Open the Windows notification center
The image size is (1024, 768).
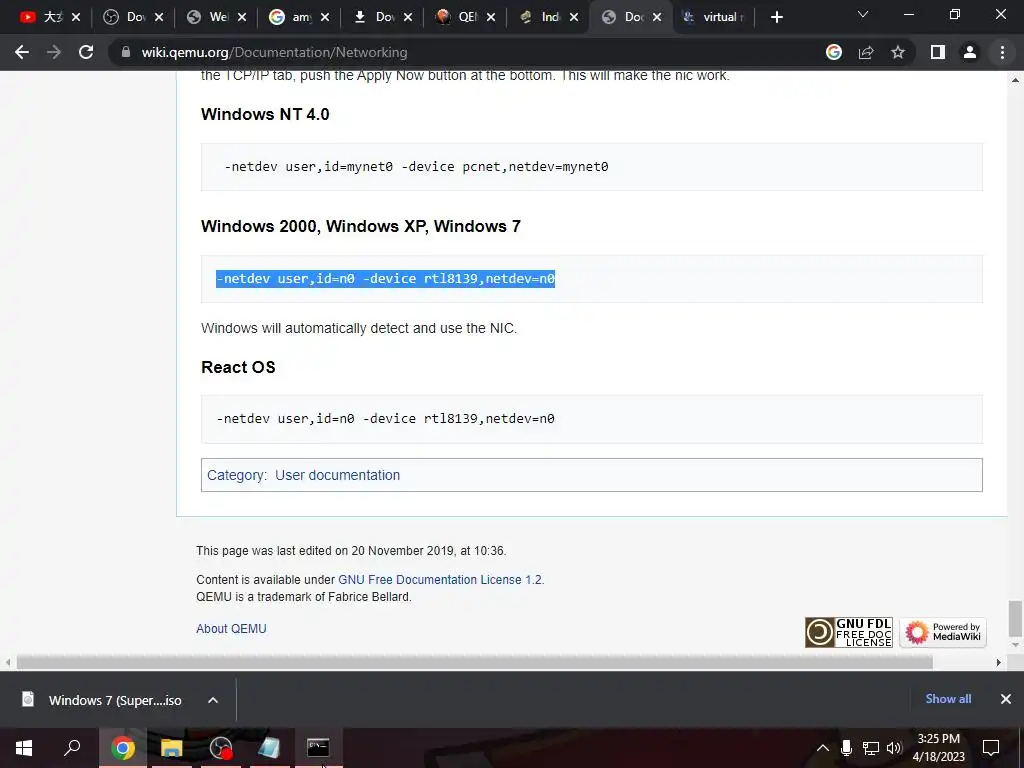[x=991, y=748]
